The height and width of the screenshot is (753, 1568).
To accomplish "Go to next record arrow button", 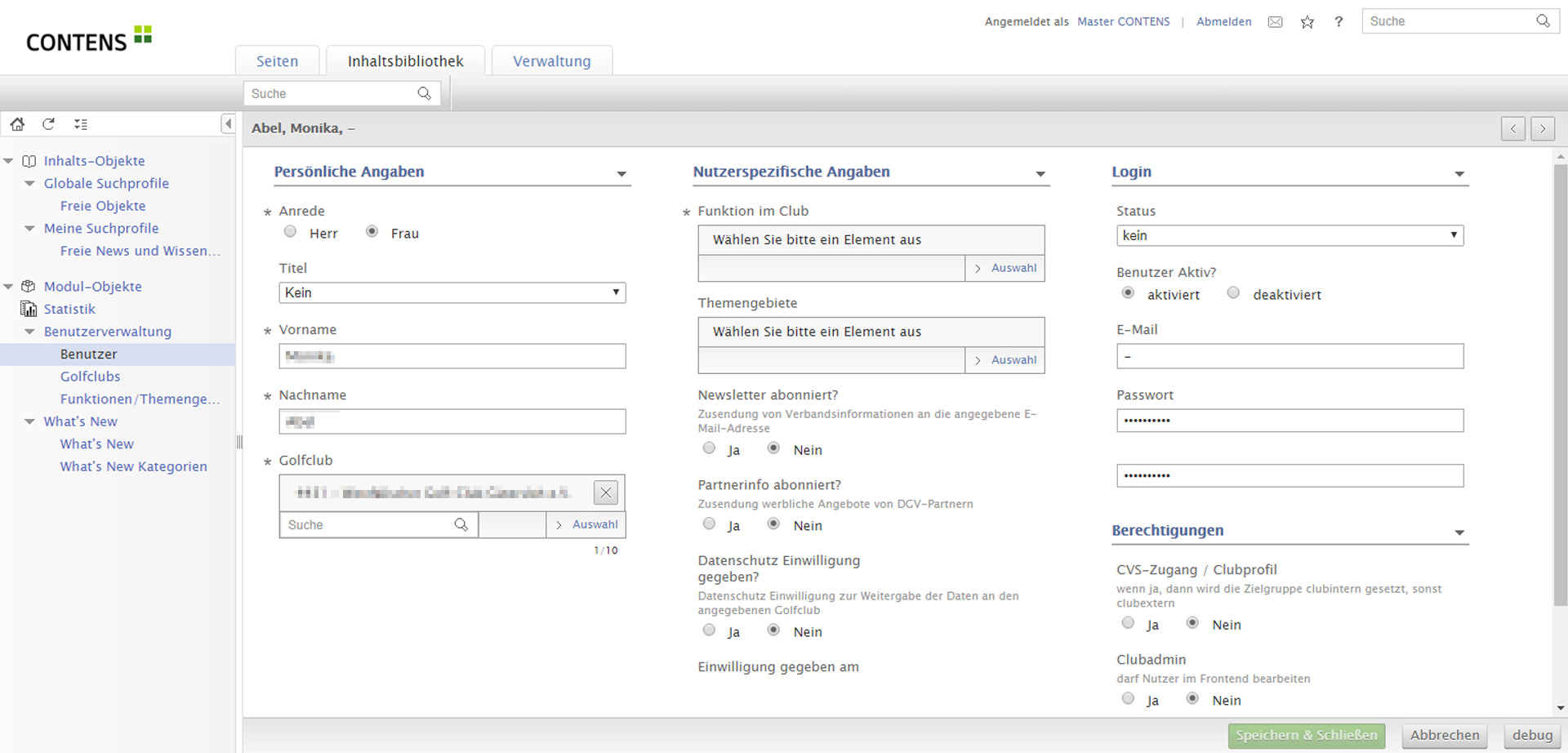I will pos(1543,129).
